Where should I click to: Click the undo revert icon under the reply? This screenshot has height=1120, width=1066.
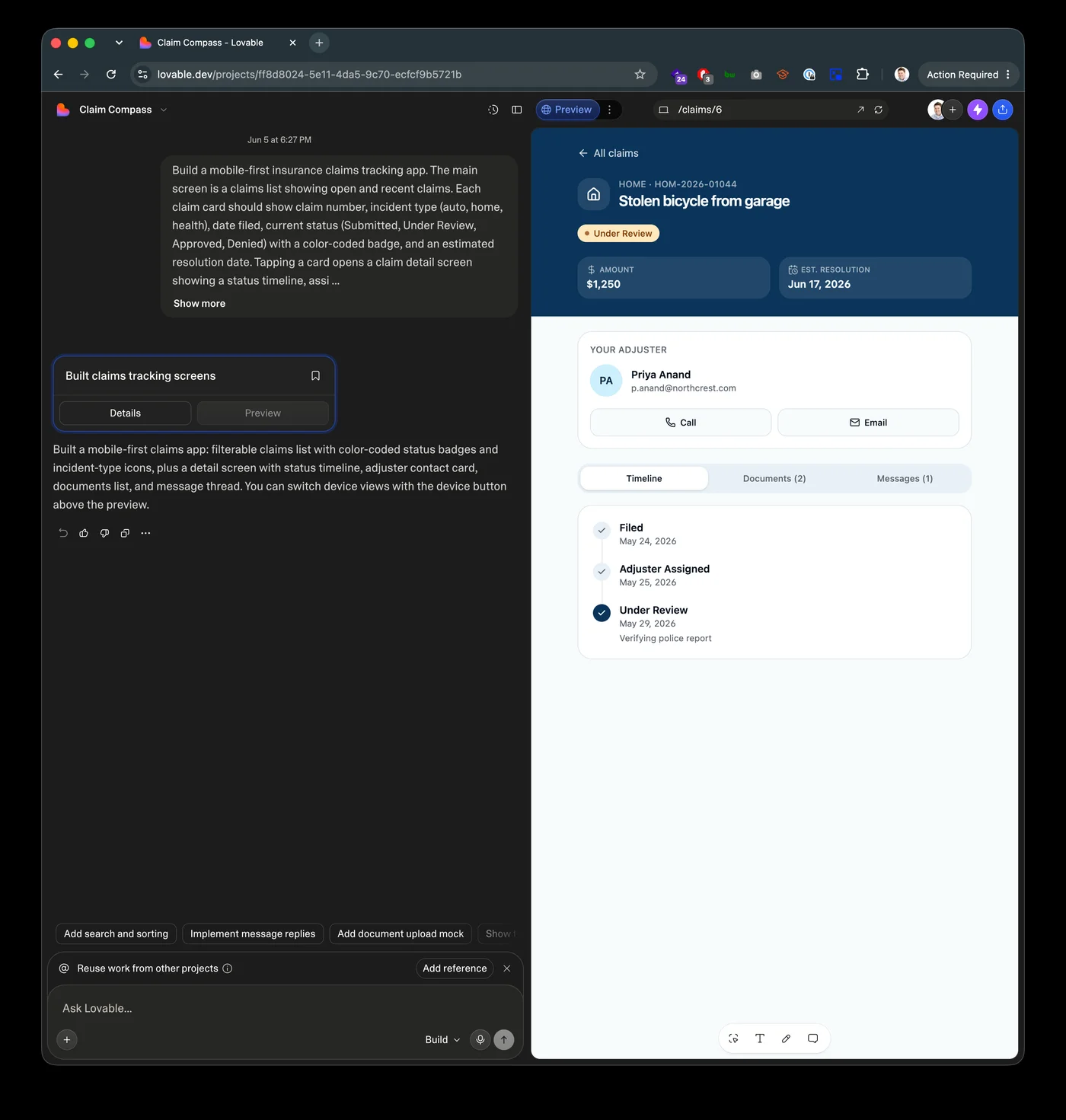[63, 533]
